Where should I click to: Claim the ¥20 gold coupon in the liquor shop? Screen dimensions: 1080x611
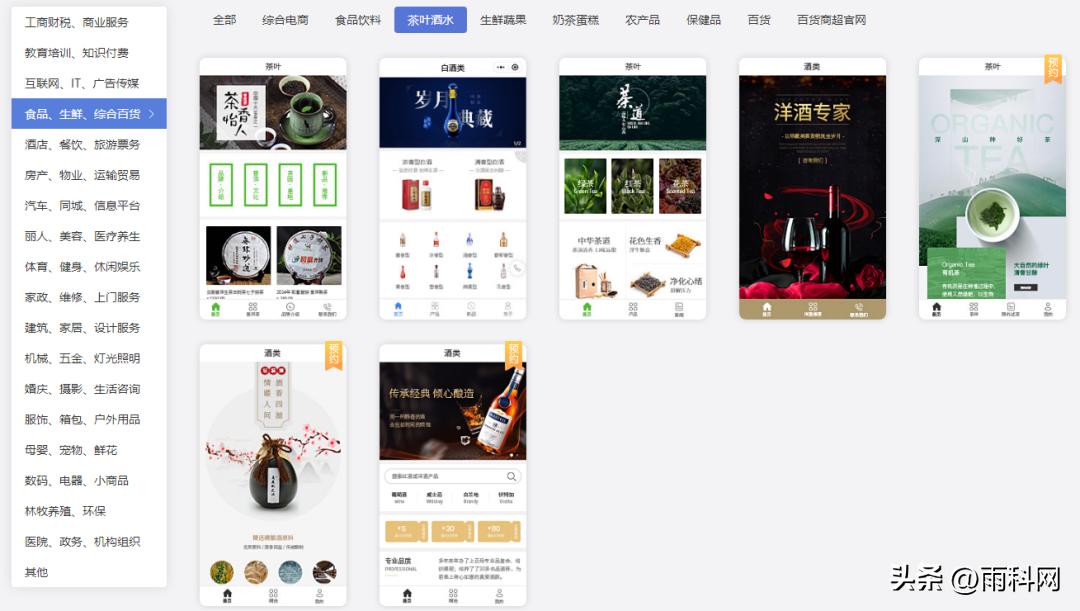point(449,530)
